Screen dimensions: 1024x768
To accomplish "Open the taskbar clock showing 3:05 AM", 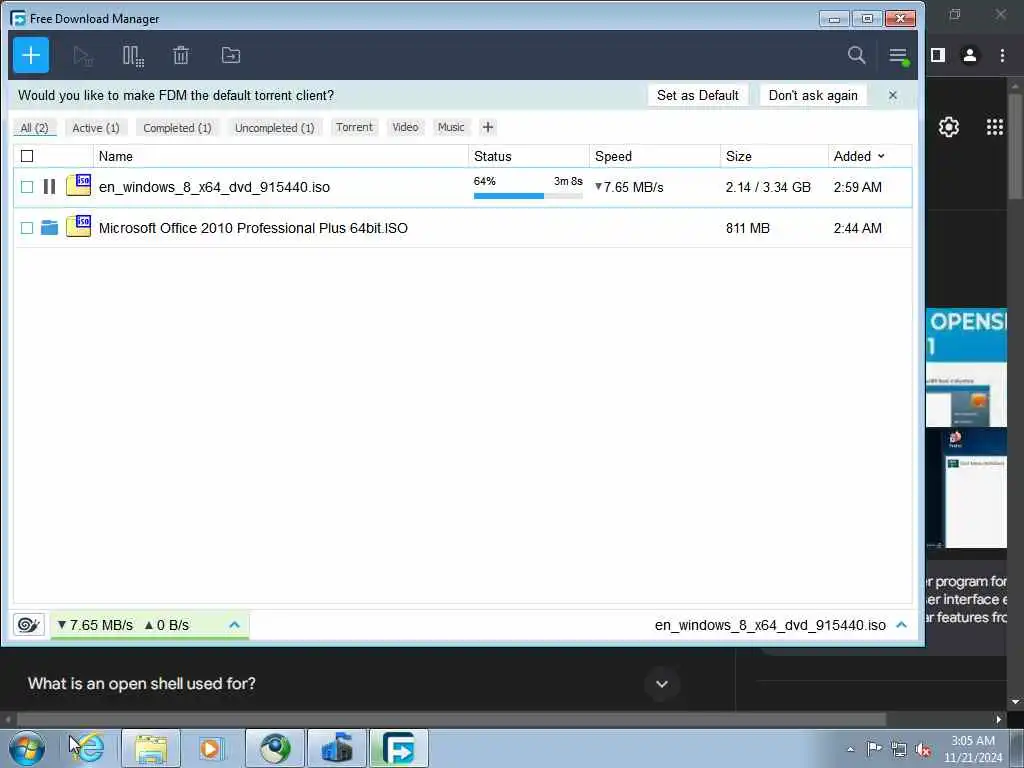I will click(x=973, y=749).
